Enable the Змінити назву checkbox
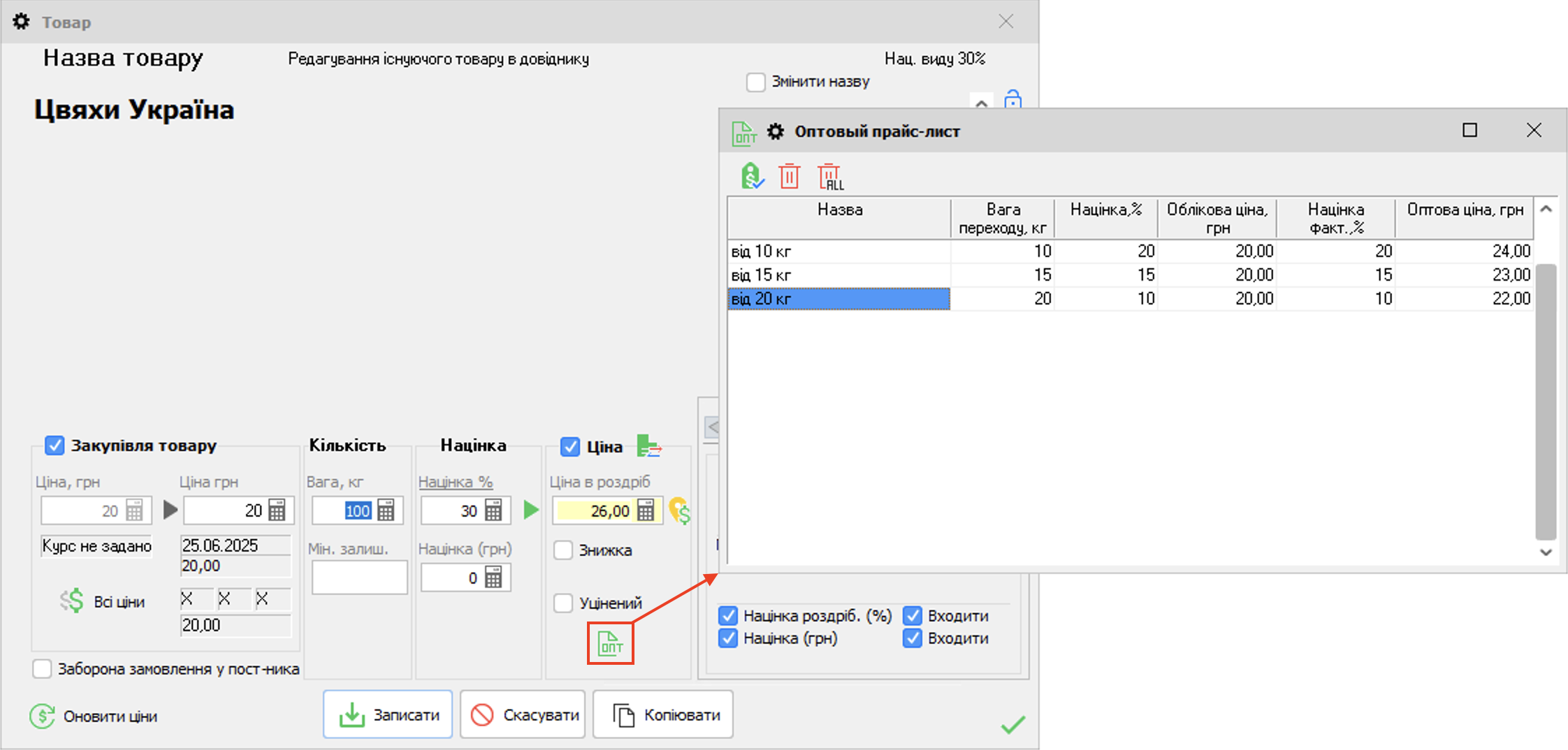The width and height of the screenshot is (1568, 750). coord(755,82)
